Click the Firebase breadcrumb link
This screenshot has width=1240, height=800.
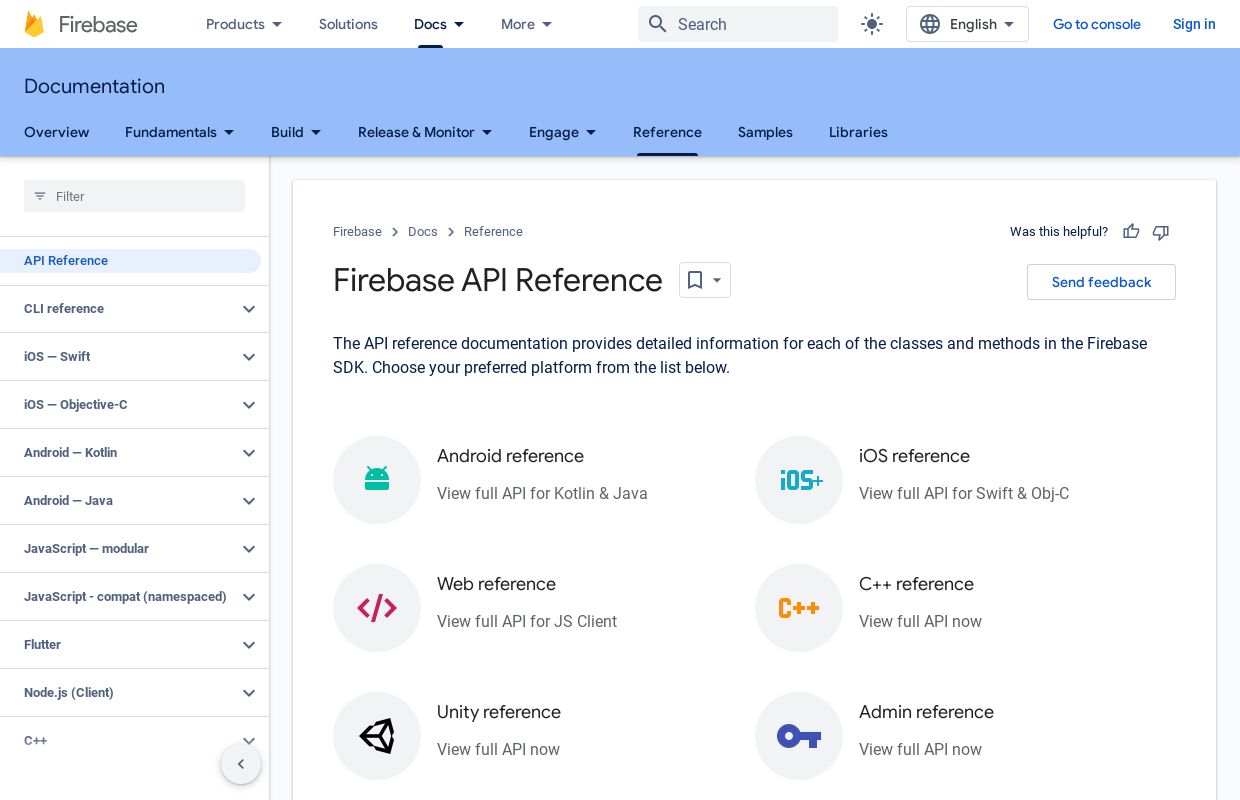point(357,232)
